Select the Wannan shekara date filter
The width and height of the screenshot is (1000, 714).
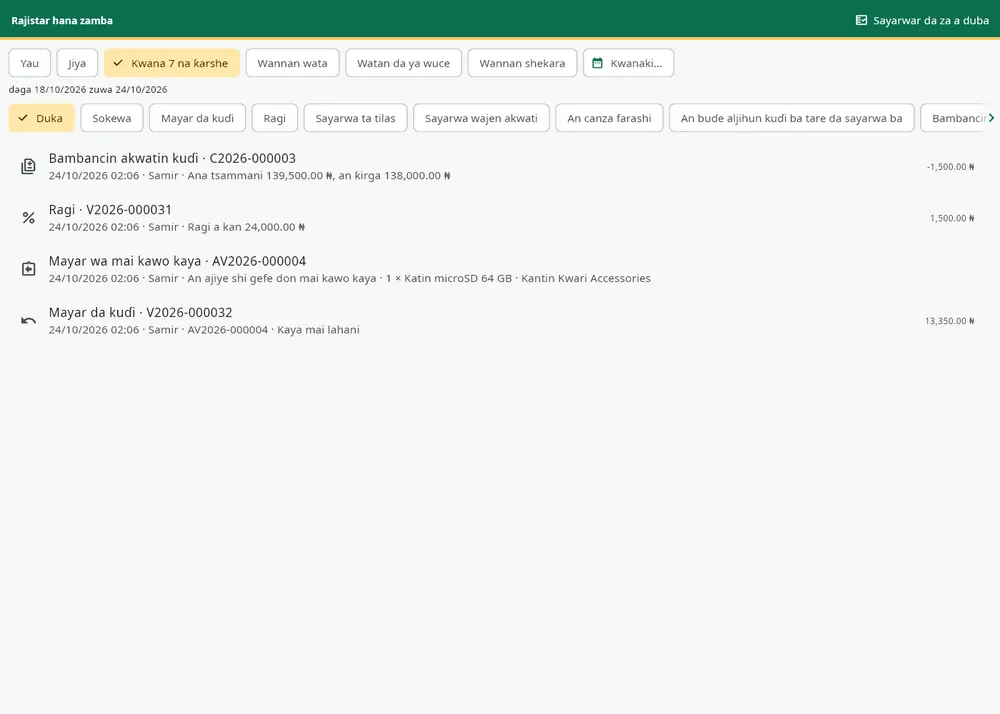pos(522,63)
